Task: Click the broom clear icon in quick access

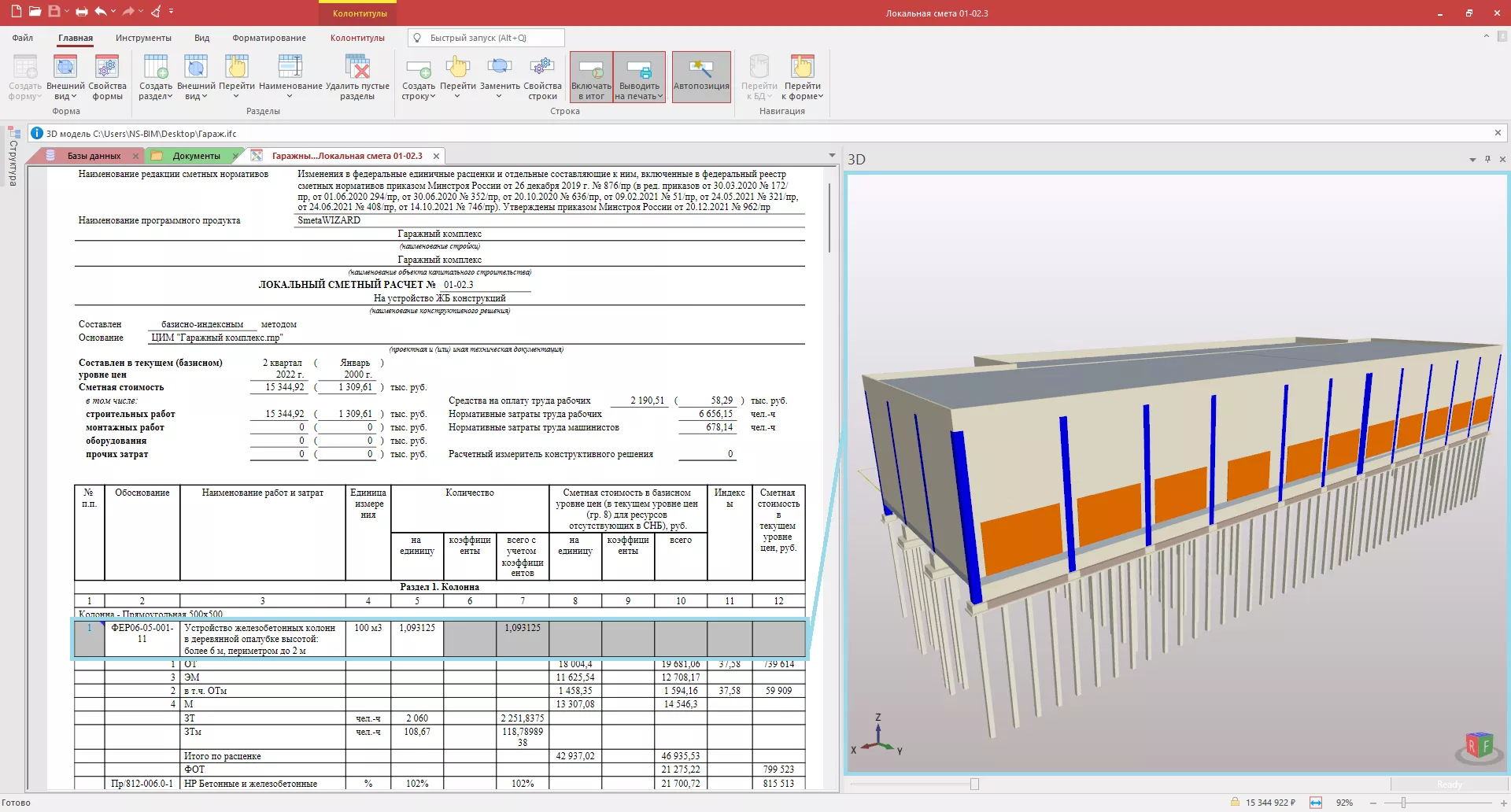Action: 156,12
